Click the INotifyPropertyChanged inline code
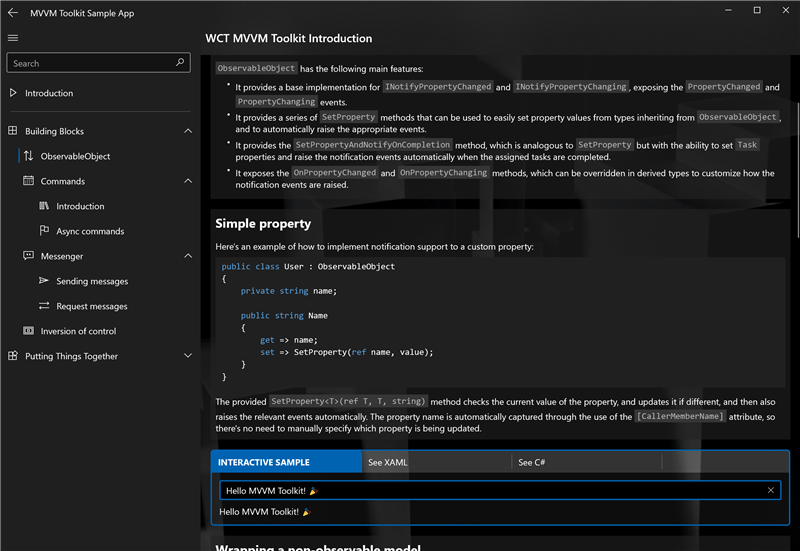This screenshot has width=800, height=551. point(438,87)
